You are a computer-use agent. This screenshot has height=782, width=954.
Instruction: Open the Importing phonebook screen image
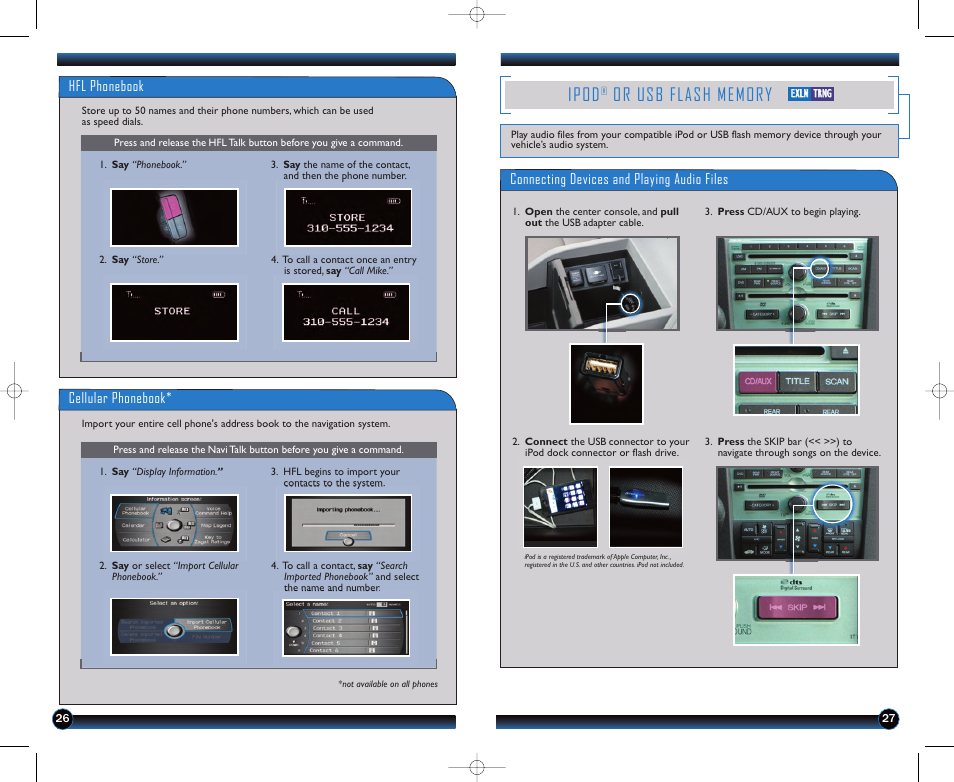[x=348, y=523]
